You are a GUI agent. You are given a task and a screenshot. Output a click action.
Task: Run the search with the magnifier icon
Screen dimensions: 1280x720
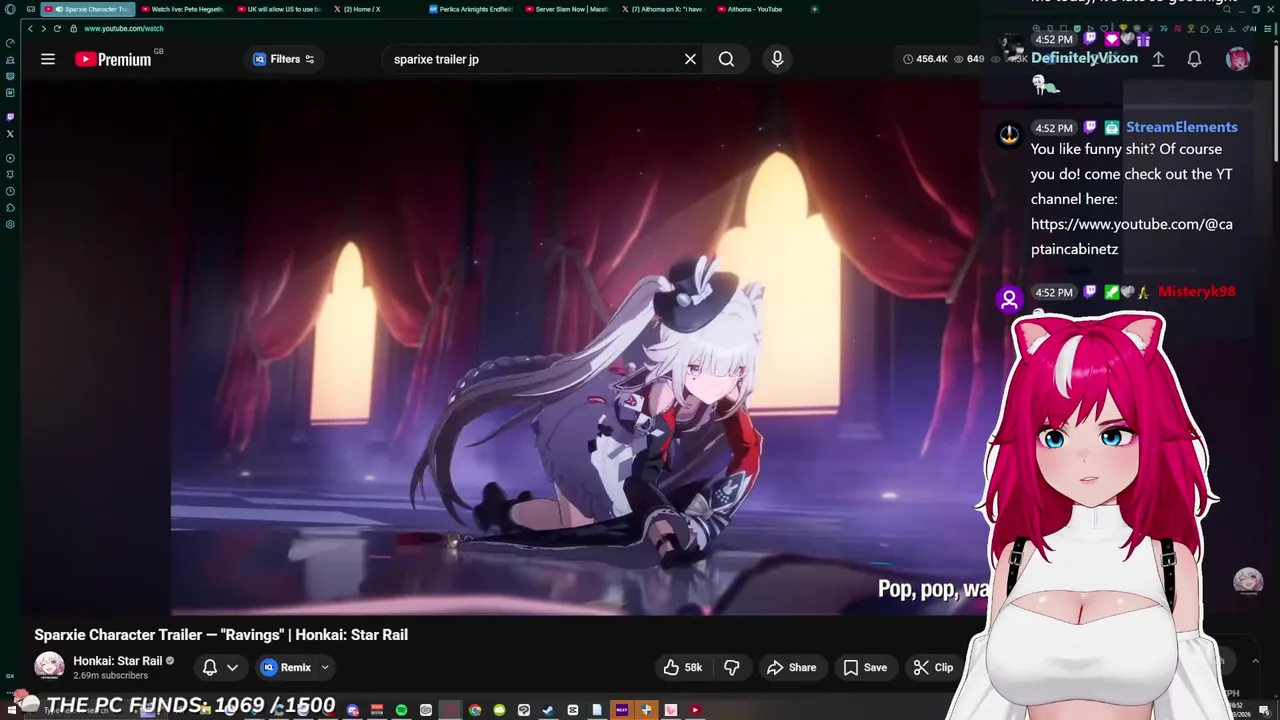click(x=726, y=59)
